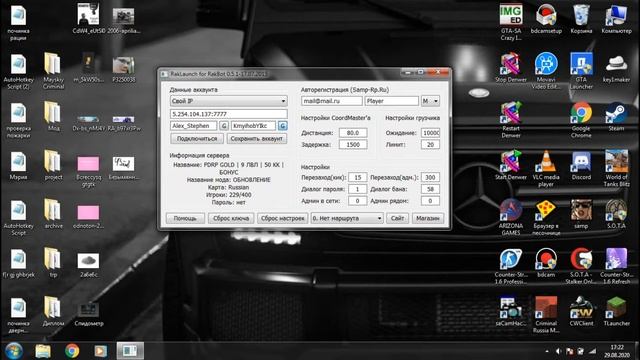Screen dimensions: 640x360
Task: Open the Mayskiy Criminal folder
Action: 53,71
